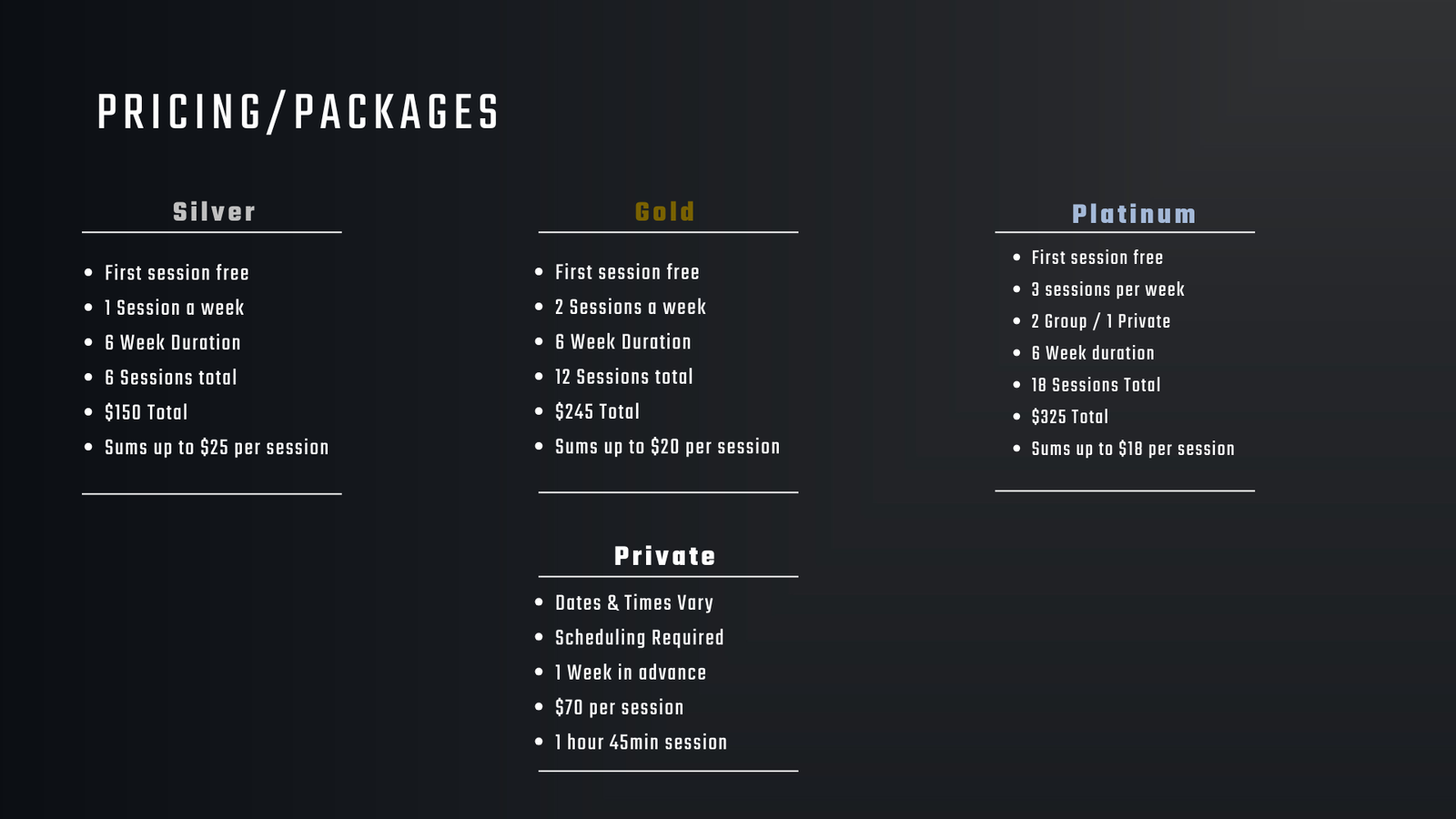Click "Sums up to $25 per session"

[217, 448]
